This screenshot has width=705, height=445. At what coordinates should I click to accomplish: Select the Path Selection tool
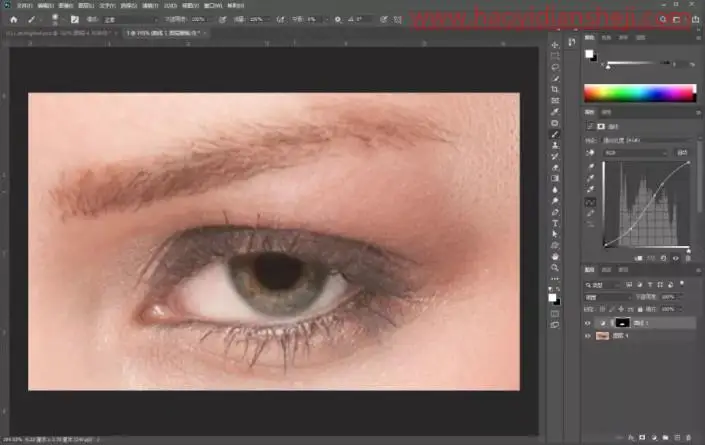click(x=555, y=234)
